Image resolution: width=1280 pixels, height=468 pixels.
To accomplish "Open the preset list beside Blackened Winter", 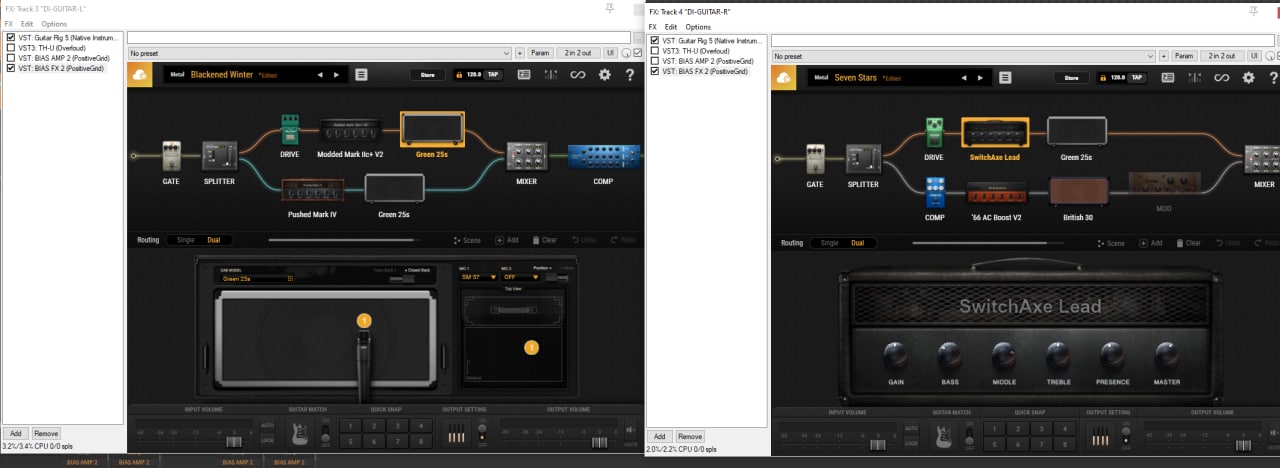I will (x=361, y=74).
